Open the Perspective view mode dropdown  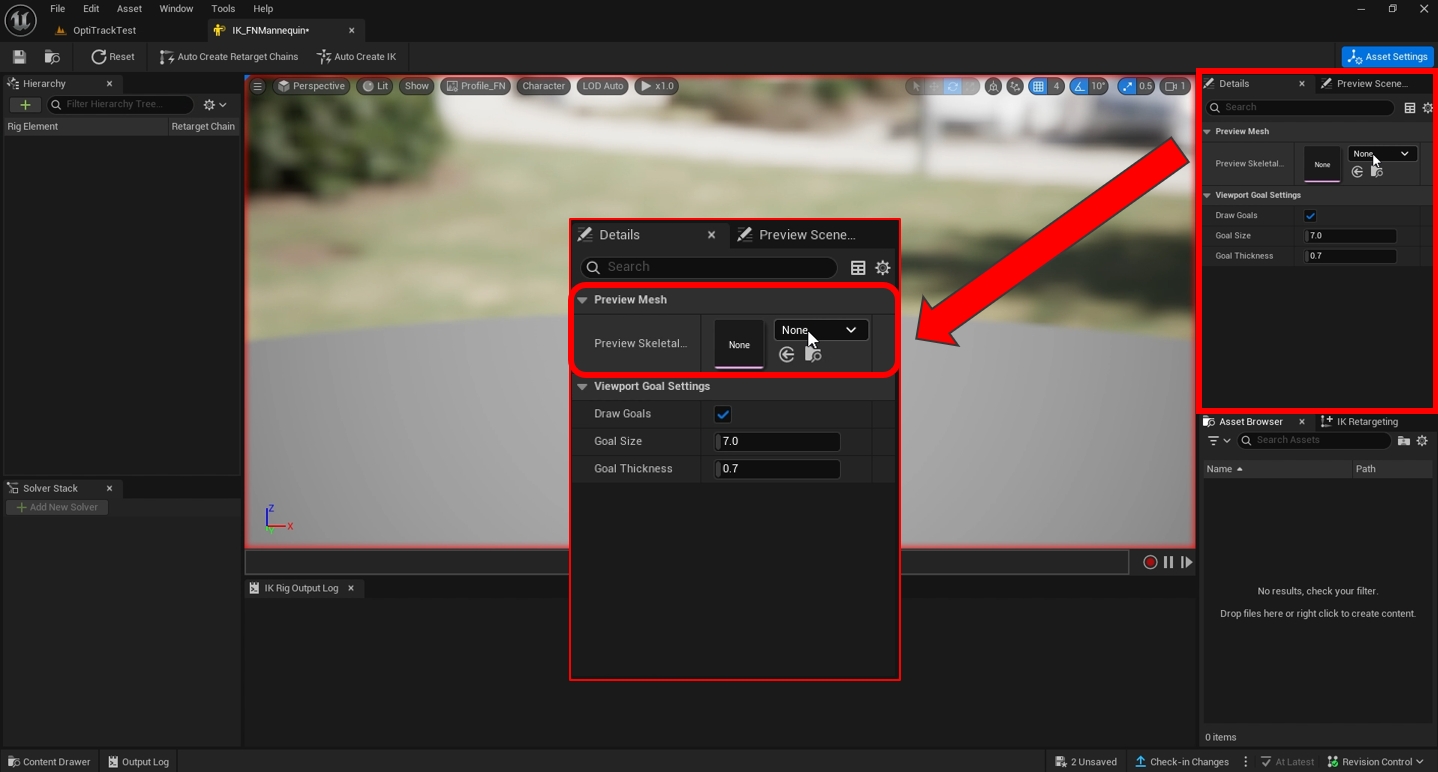pyautogui.click(x=311, y=86)
